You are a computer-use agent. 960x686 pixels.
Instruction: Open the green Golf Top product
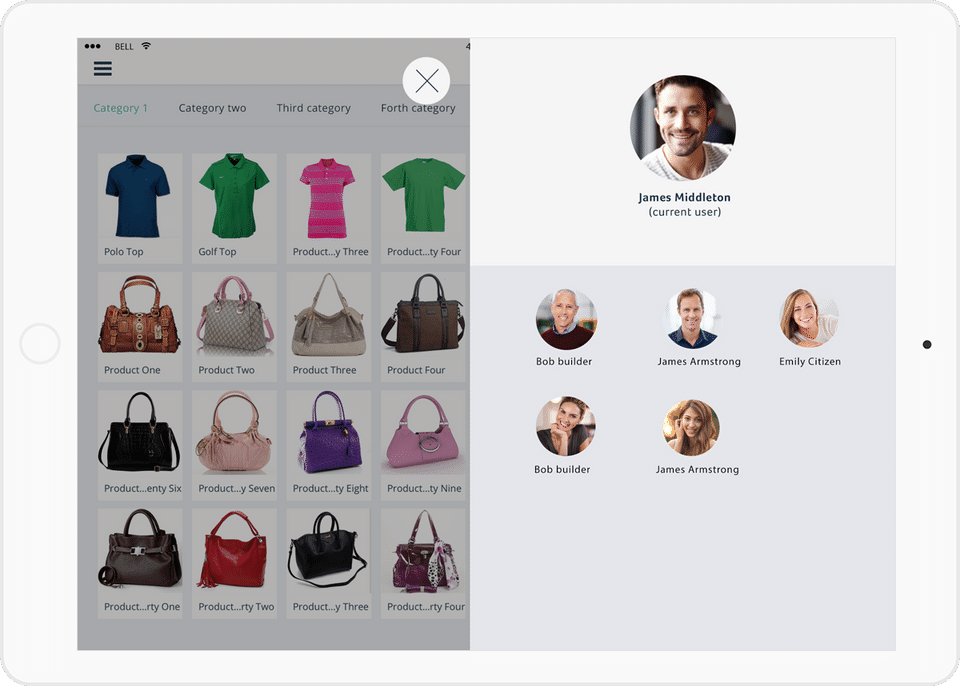pos(234,208)
